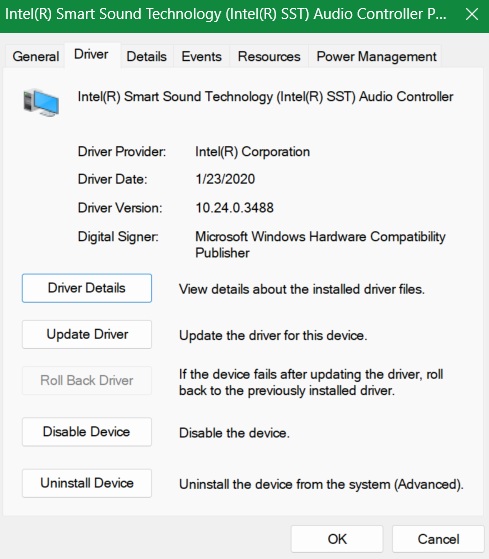Click the digital signer value Microsoft Windows Hardware Compatibility Publisher
Image resolution: width=489 pixels, height=559 pixels.
(x=320, y=245)
